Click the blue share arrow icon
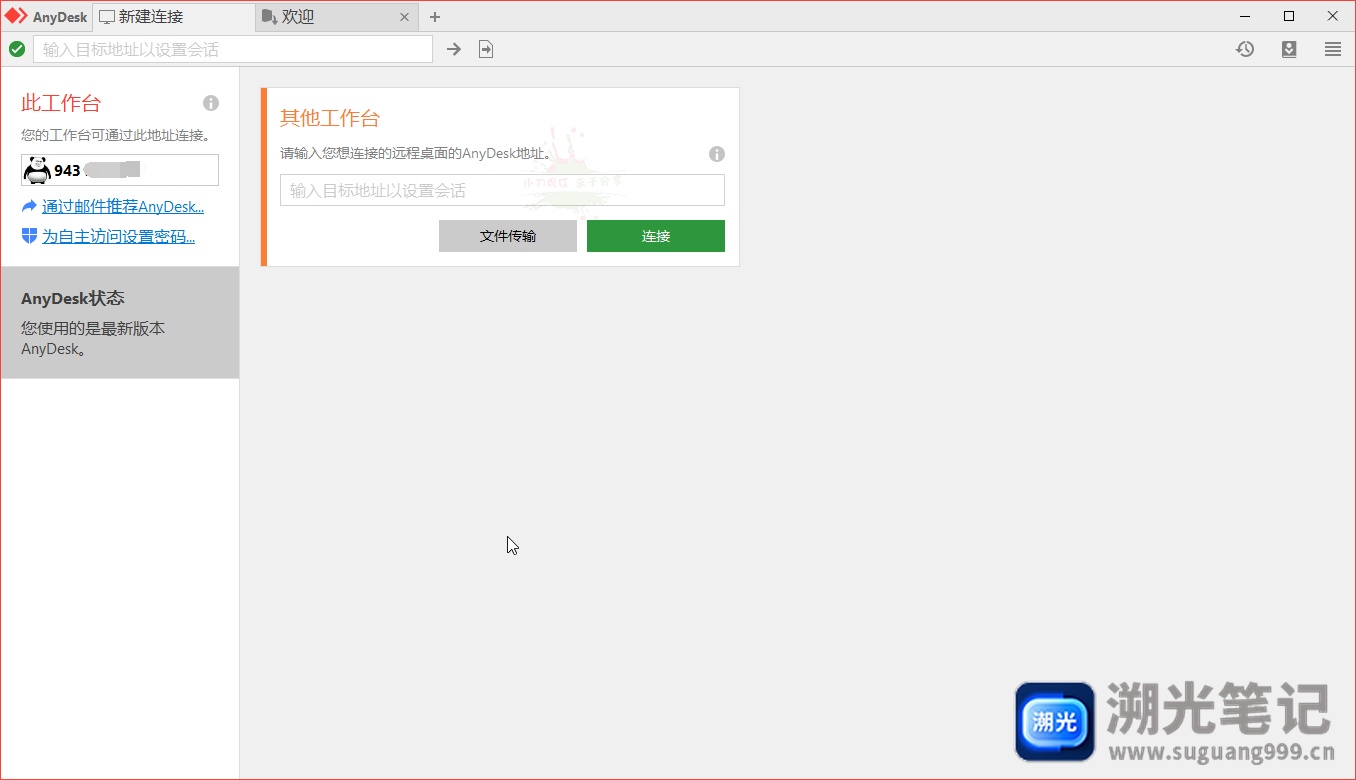The image size is (1356, 780). click(x=29, y=206)
